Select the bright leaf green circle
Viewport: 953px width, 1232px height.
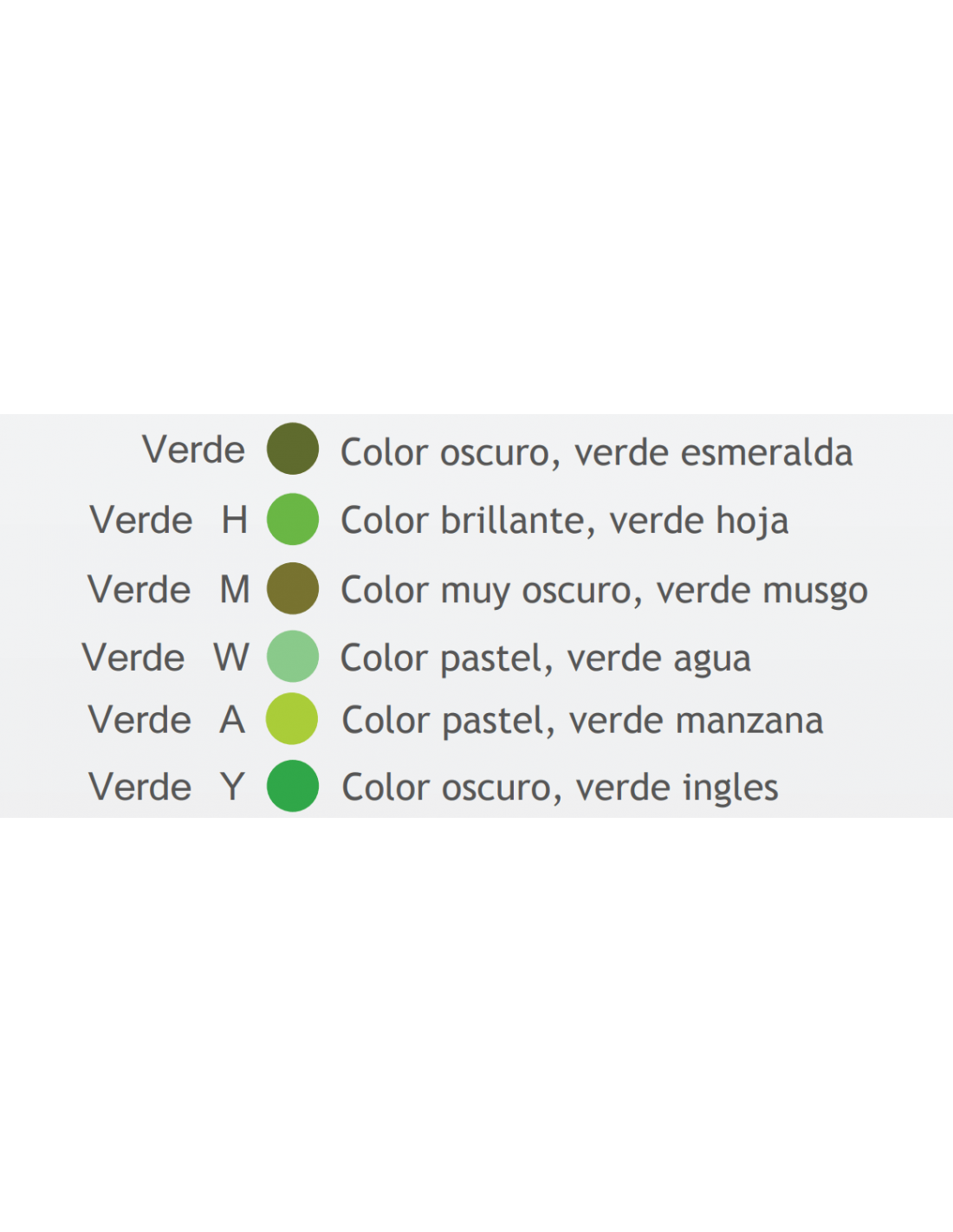pyautogui.click(x=293, y=519)
